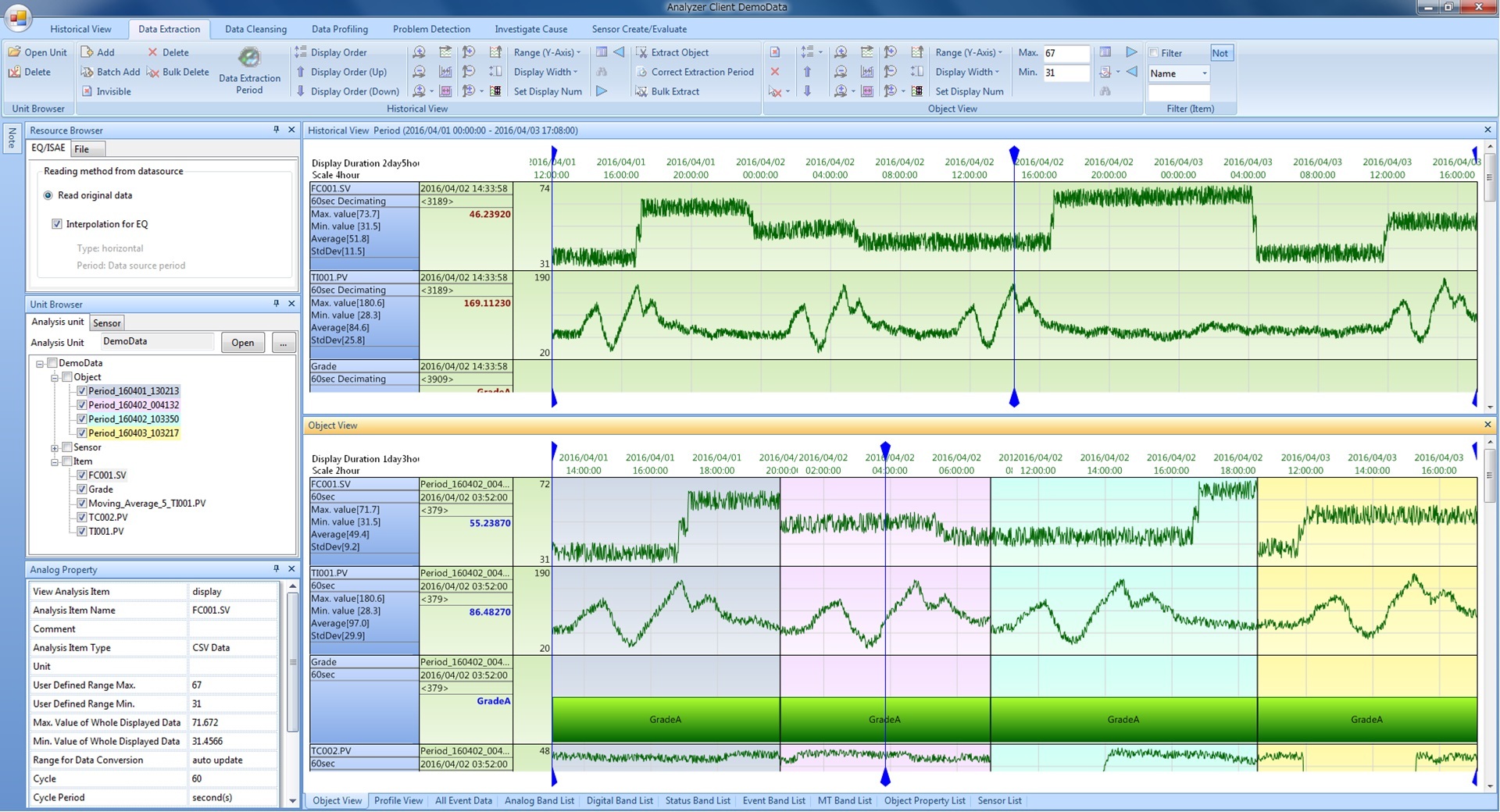Click the Batch Add icon
The width and height of the screenshot is (1500, 812).
[x=87, y=72]
